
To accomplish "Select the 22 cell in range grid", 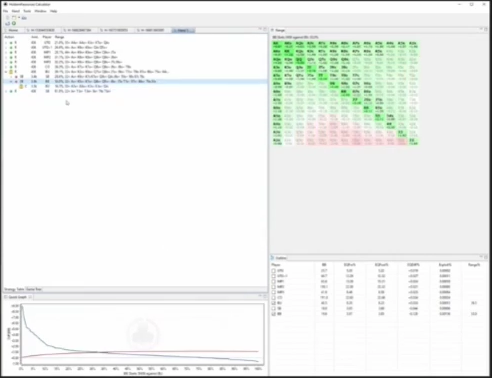I will (x=413, y=141).
